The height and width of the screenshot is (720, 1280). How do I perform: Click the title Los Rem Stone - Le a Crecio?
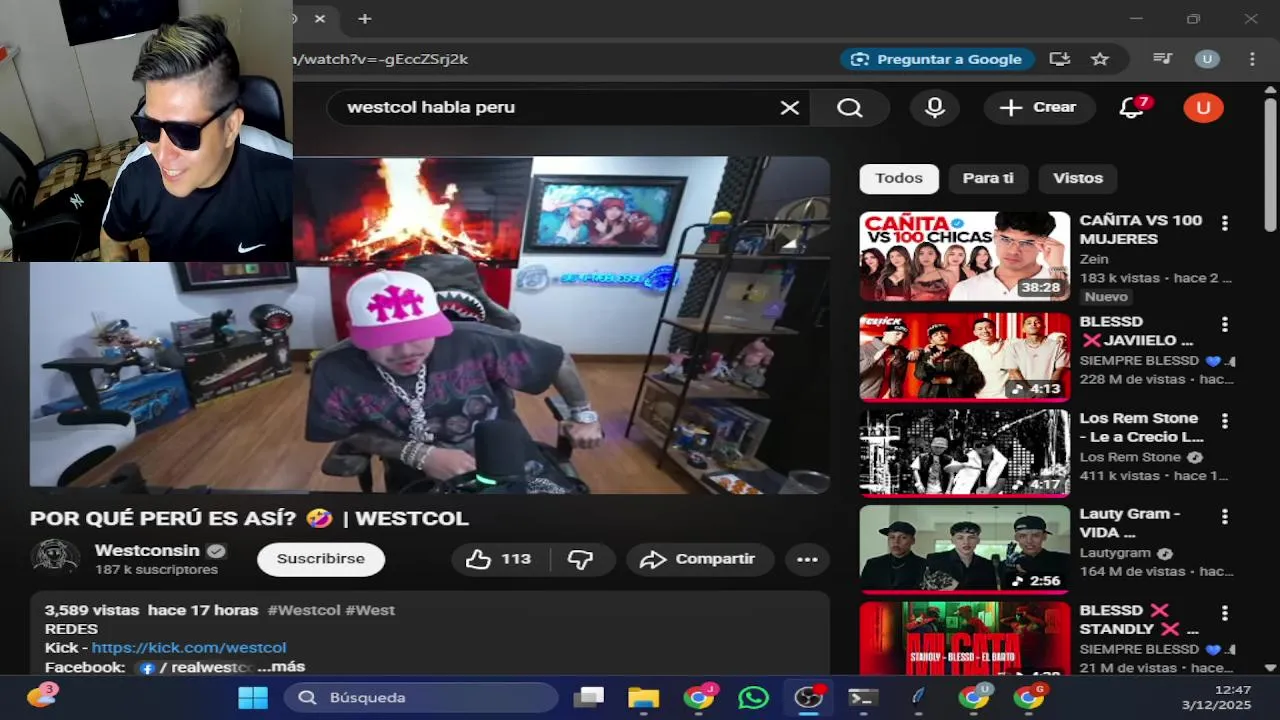(1141, 428)
